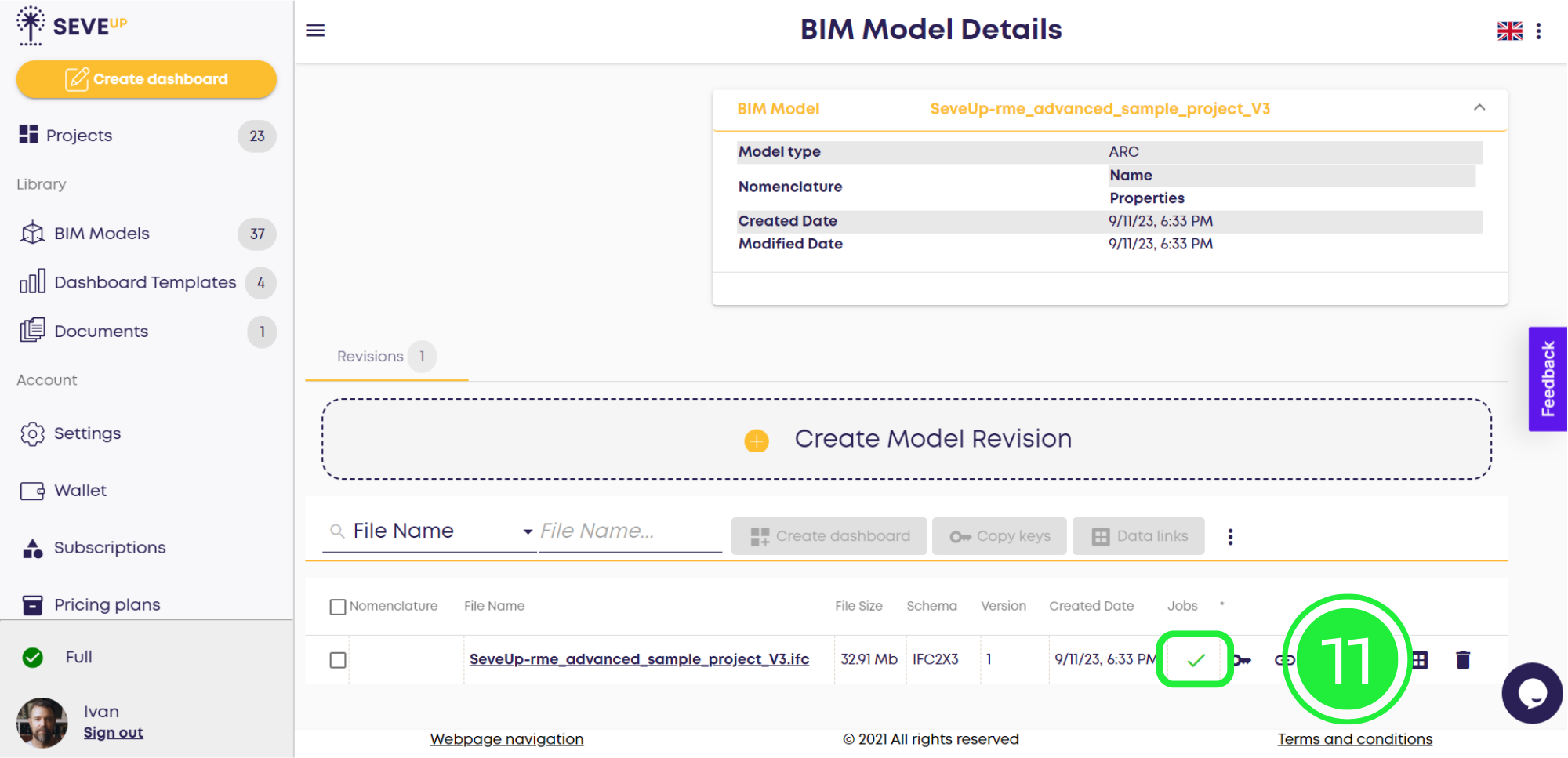The image size is (1568, 758).
Task: Open the File Name filter dropdown
Action: click(x=527, y=531)
